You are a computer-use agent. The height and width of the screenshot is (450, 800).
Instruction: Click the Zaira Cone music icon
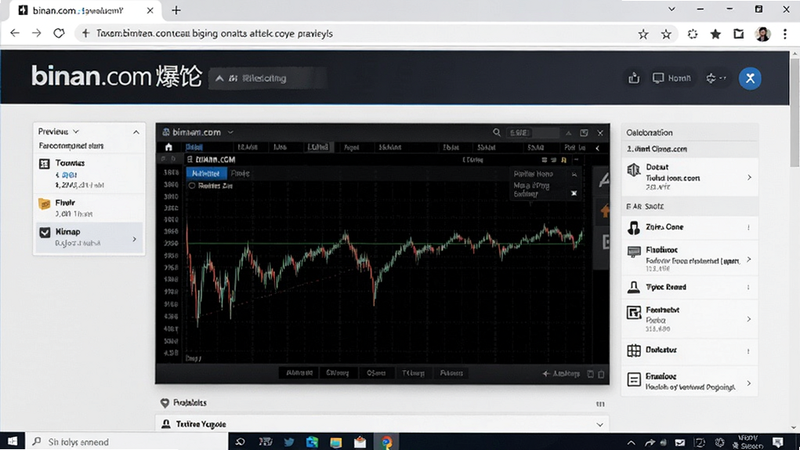(x=634, y=228)
